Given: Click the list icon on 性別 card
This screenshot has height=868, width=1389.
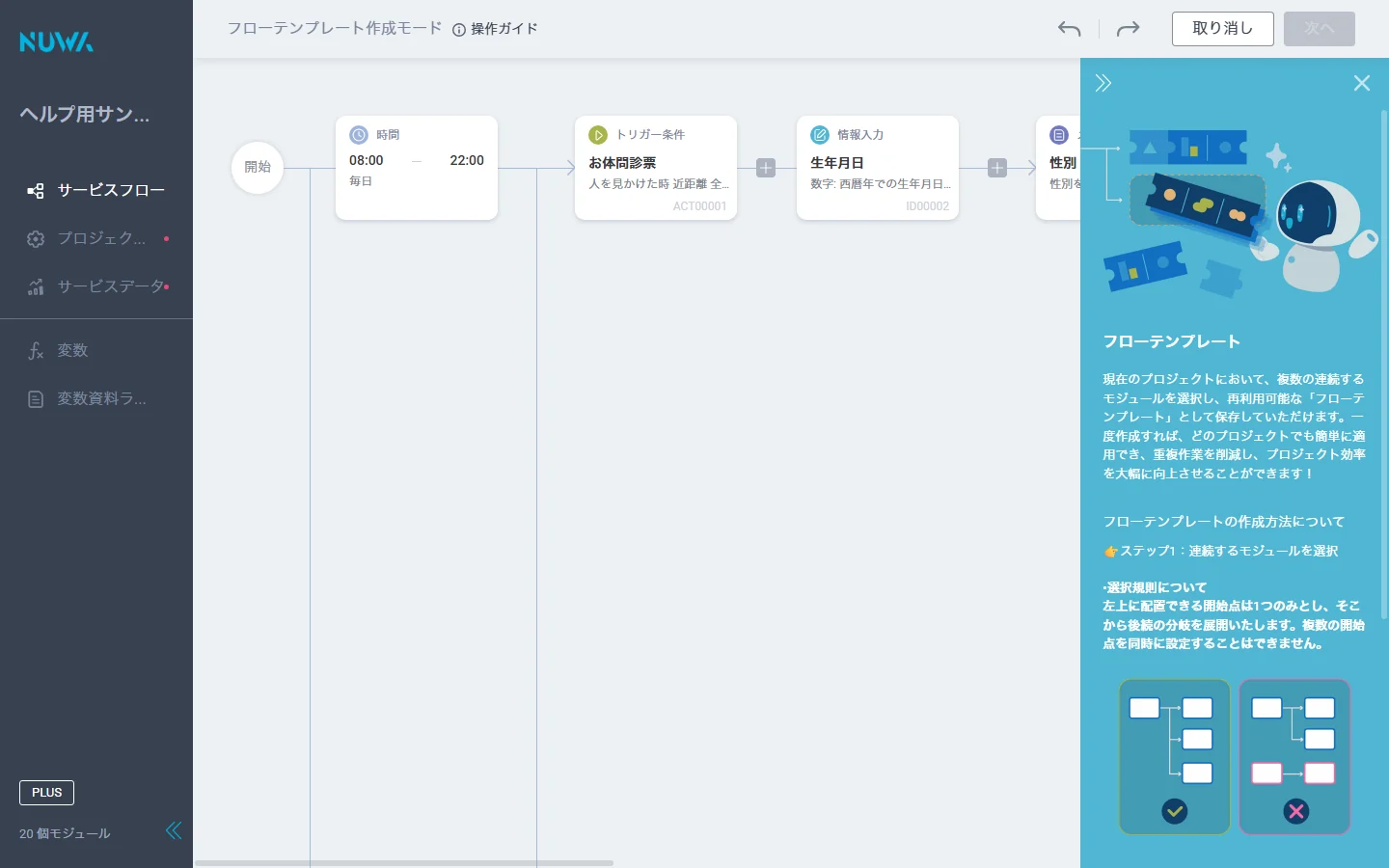Looking at the screenshot, I should click(x=1059, y=135).
